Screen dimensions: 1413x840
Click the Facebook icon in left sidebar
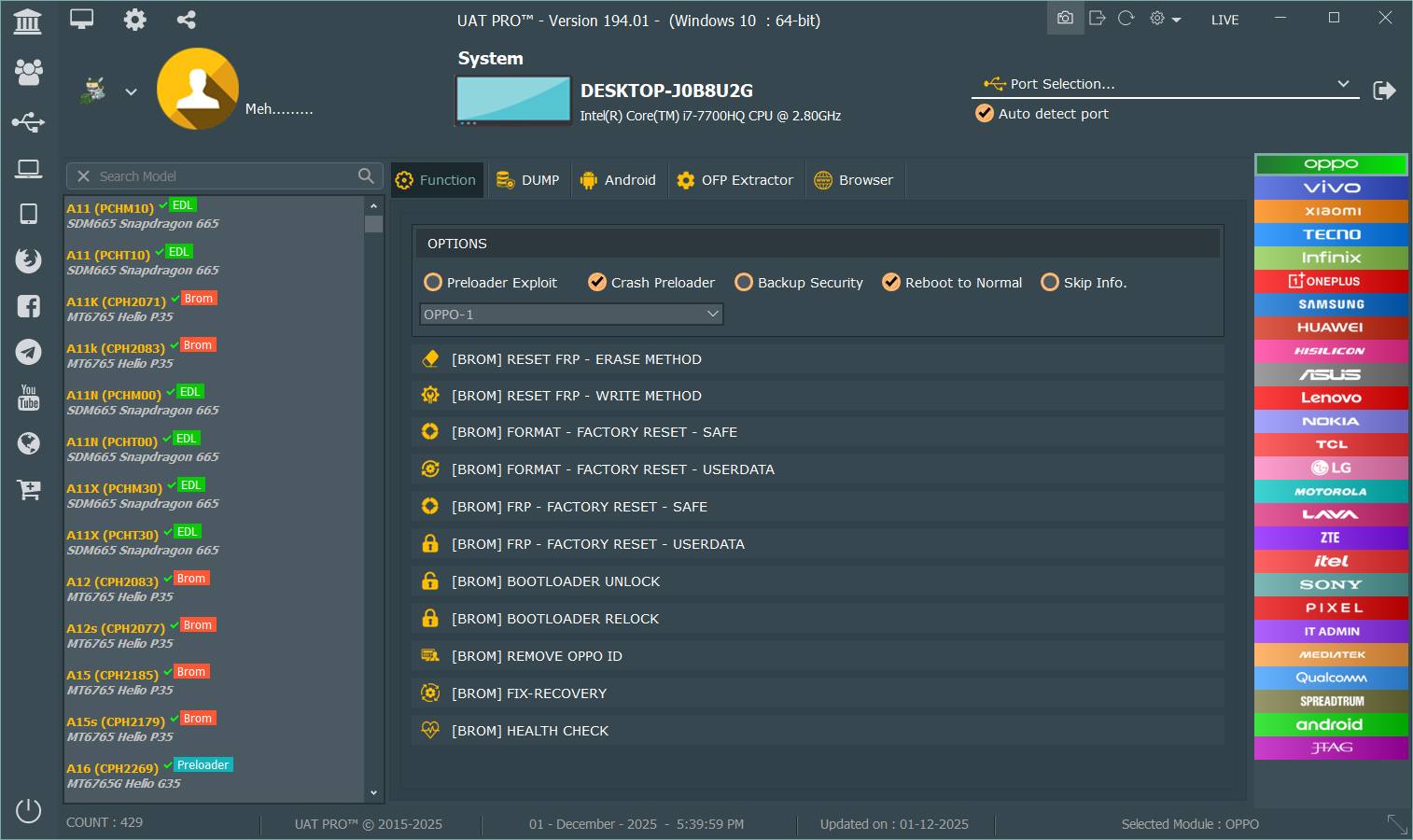coord(28,306)
